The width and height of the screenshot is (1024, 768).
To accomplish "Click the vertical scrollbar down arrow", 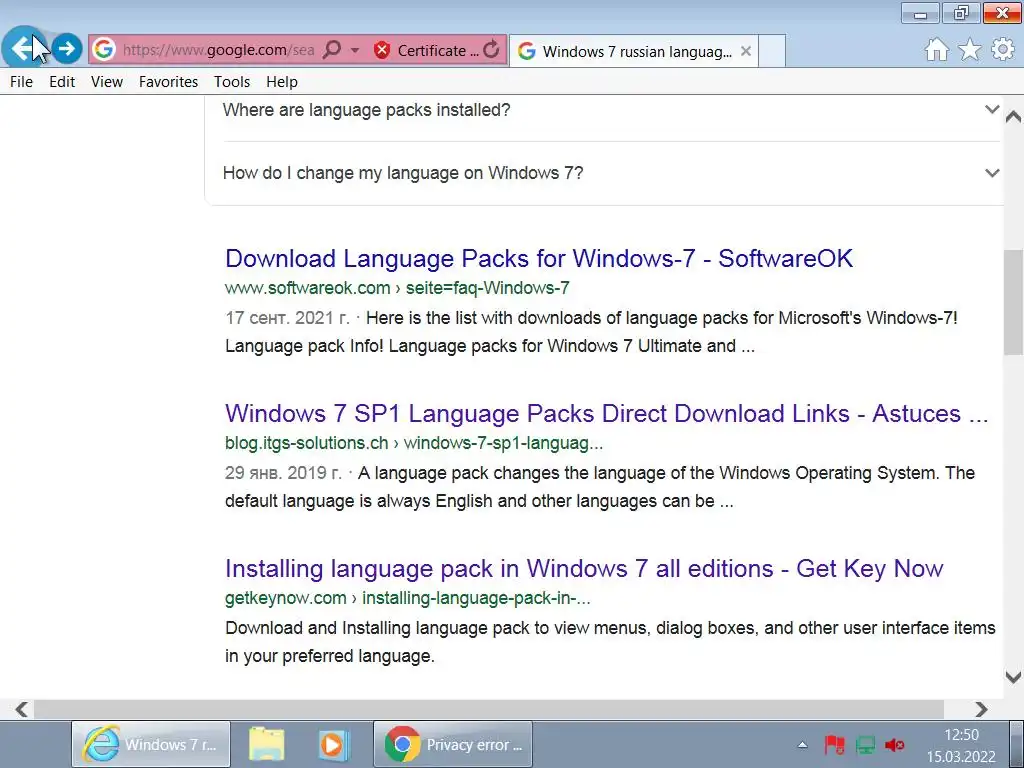I will 1014,677.
